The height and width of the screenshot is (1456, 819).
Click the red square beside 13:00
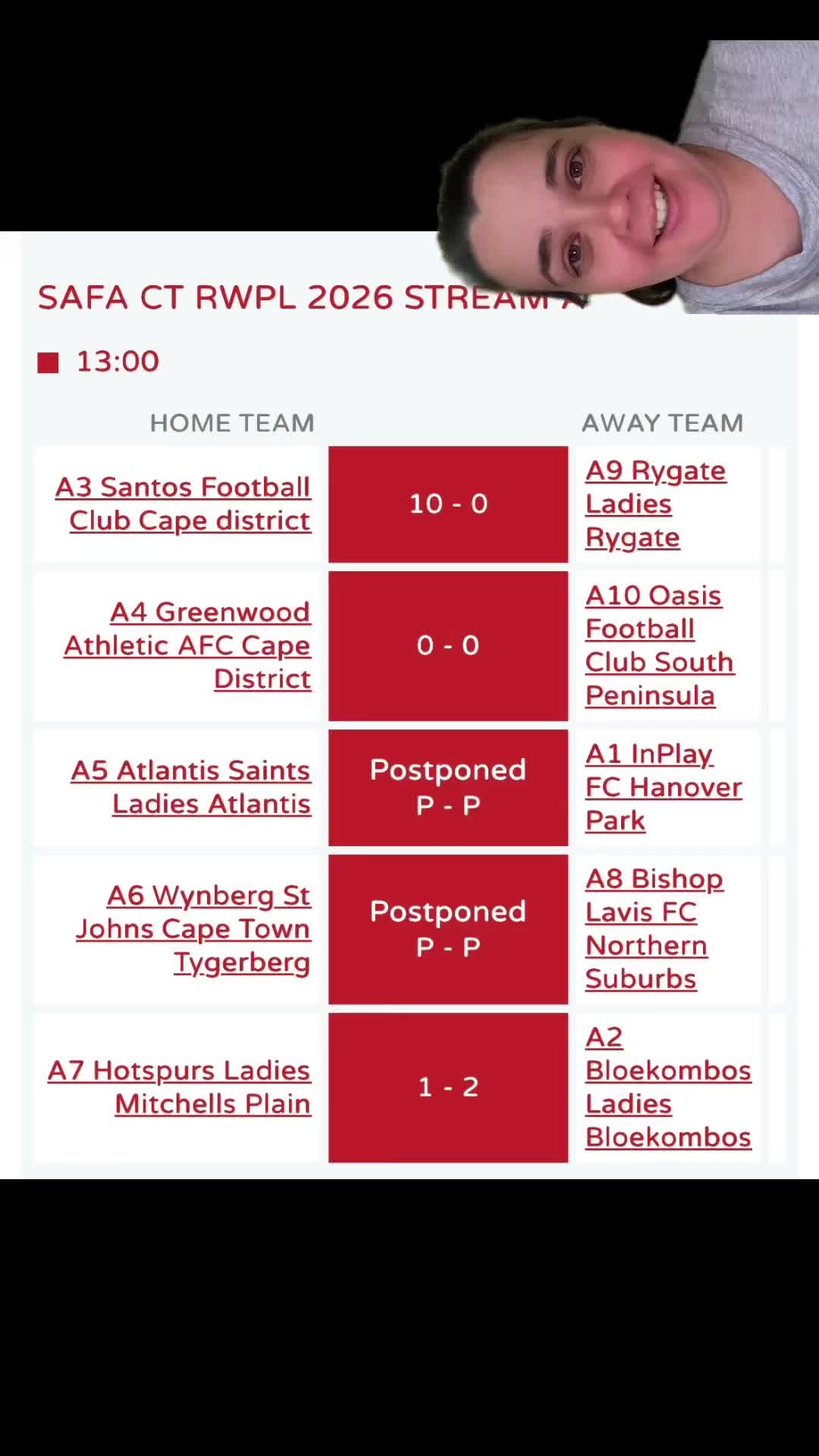(48, 362)
